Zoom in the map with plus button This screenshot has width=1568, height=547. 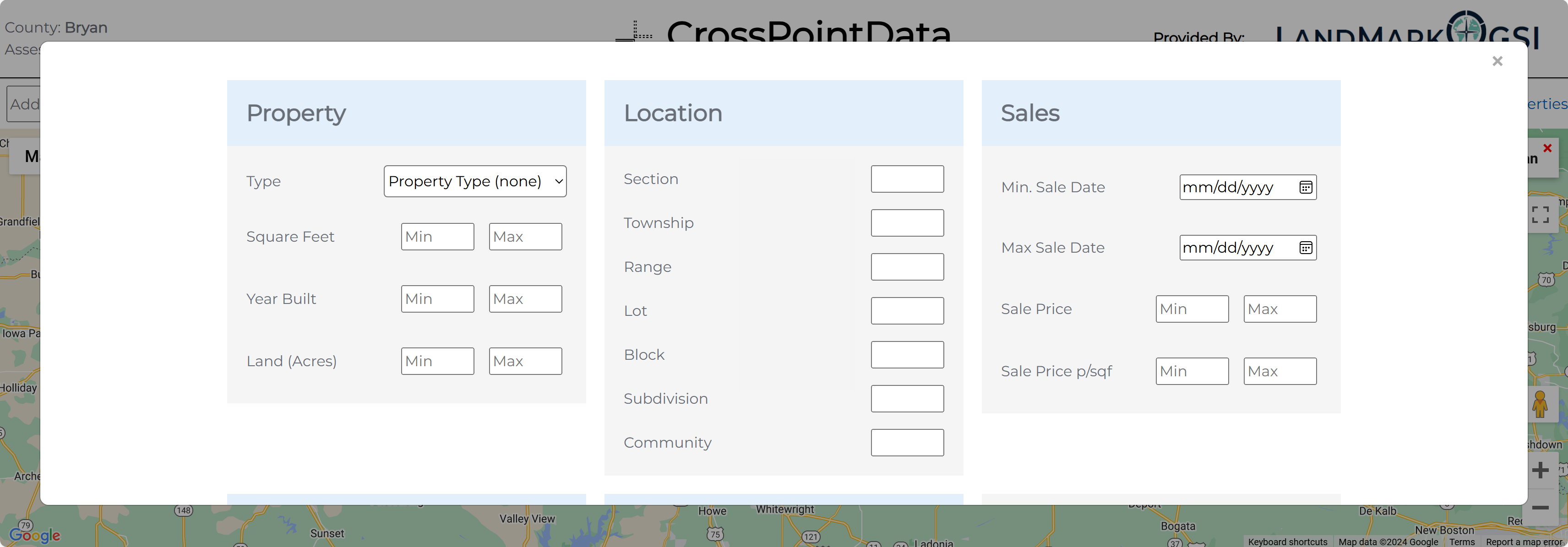point(1540,470)
